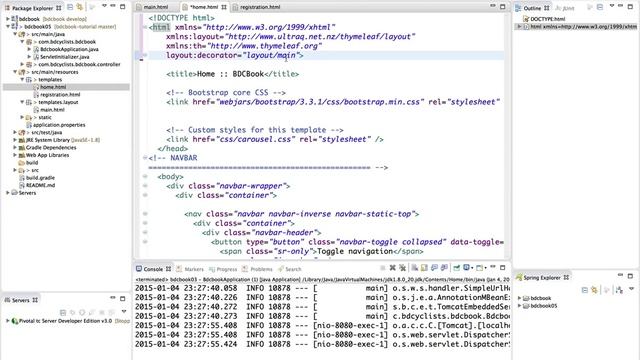
Task: Select ServletInitializer.java file
Action: click(64, 57)
